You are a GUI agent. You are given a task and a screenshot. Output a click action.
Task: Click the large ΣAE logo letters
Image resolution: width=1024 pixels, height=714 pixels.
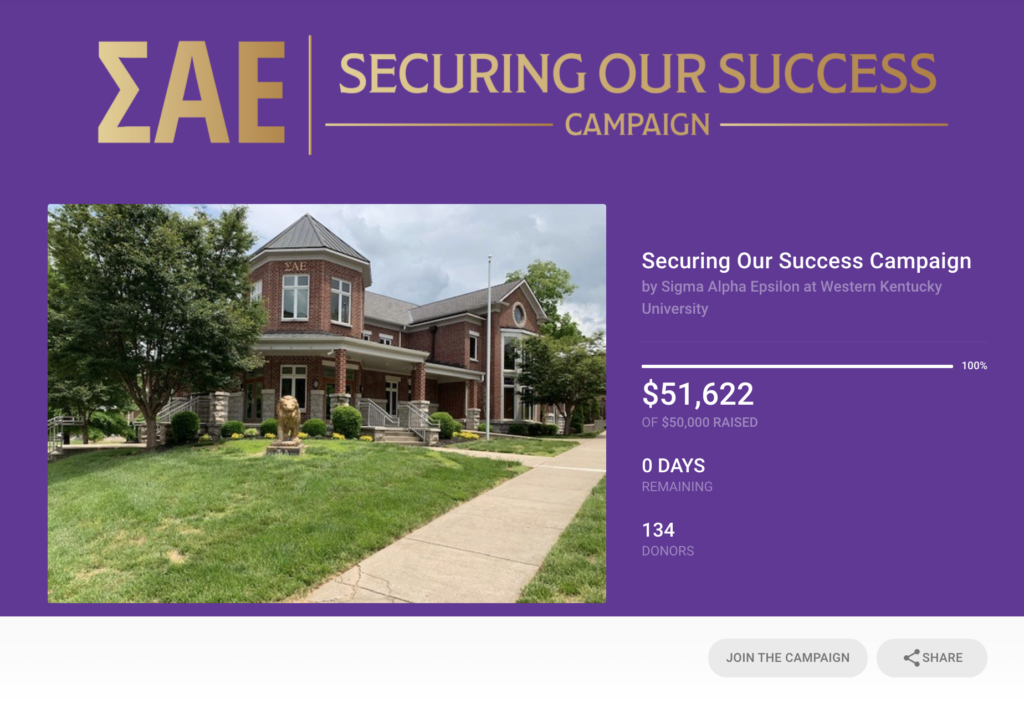(x=191, y=93)
